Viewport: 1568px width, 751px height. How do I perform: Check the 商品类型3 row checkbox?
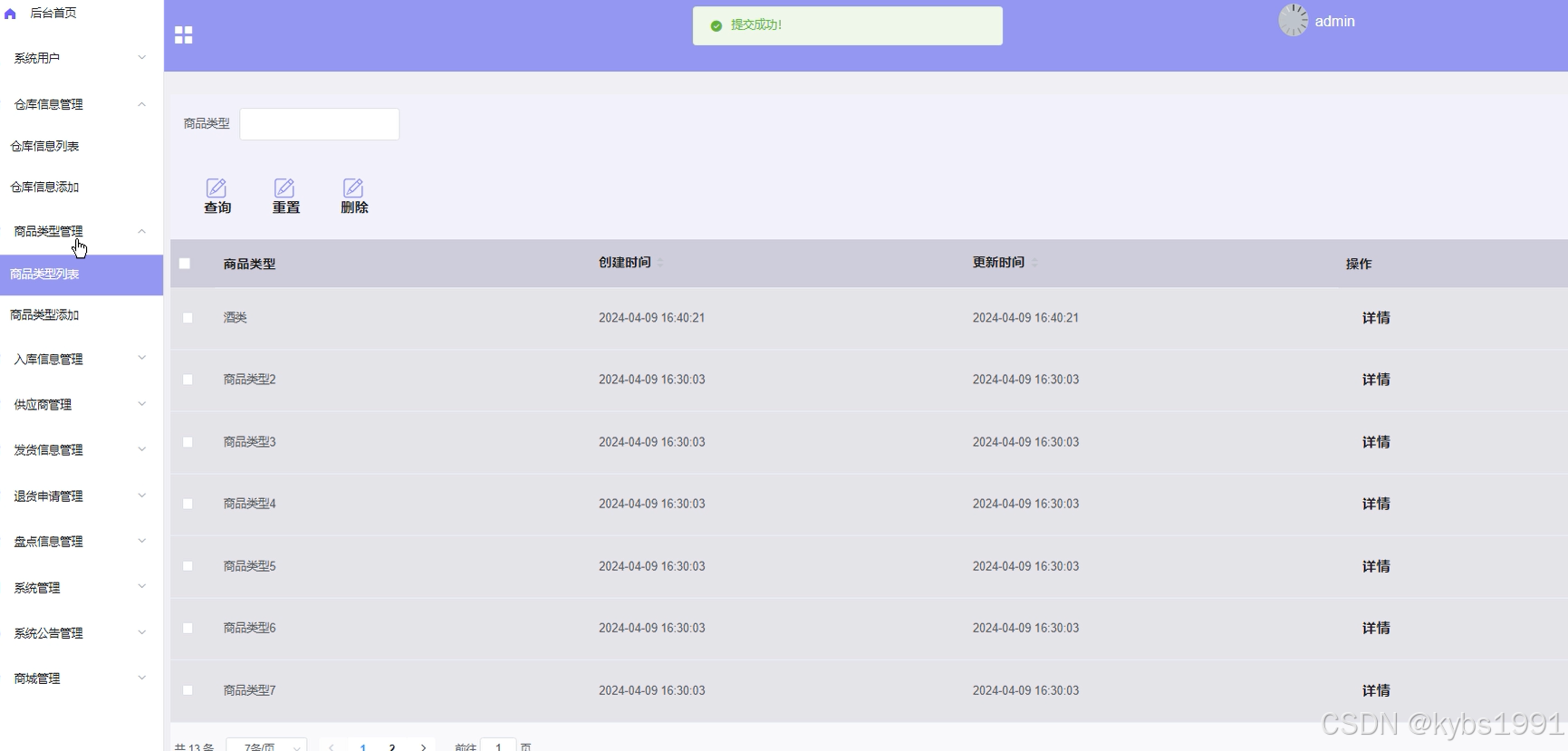(x=188, y=442)
